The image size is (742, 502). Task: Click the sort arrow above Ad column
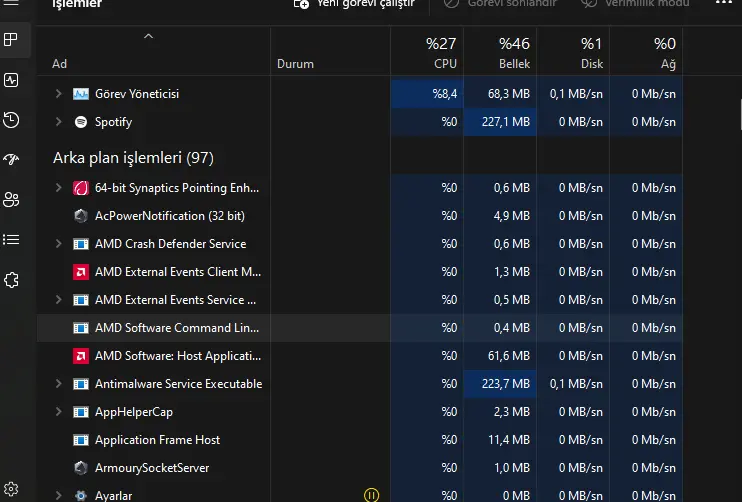148,36
